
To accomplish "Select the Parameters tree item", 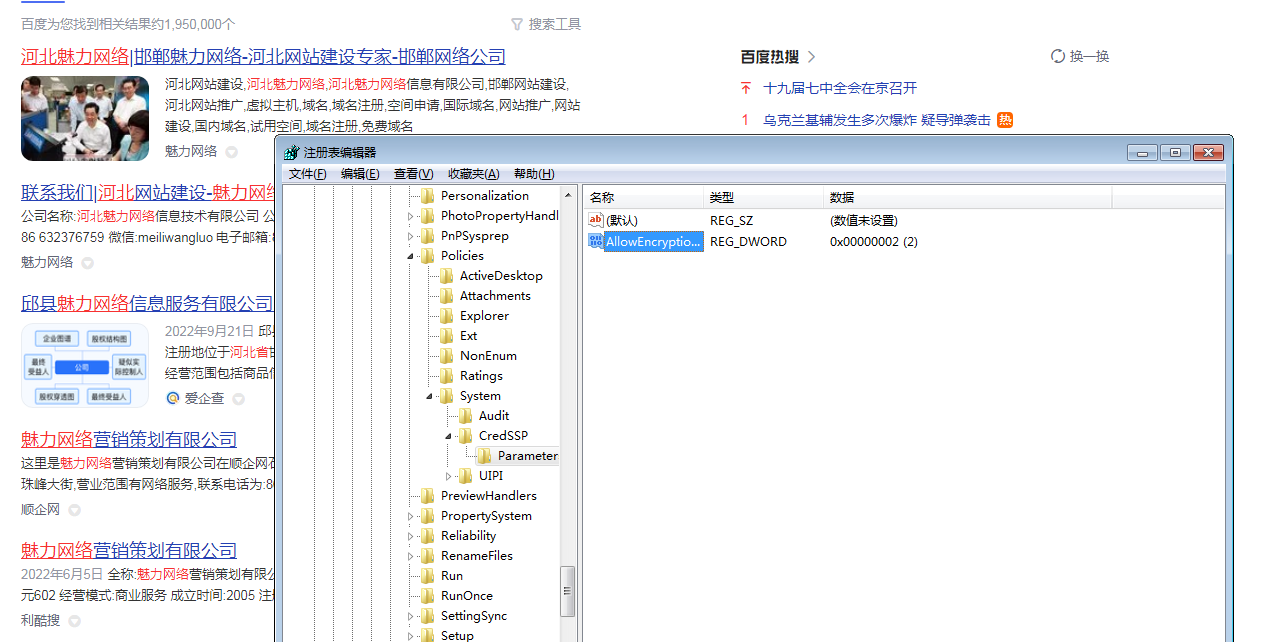I will pyautogui.click(x=527, y=456).
